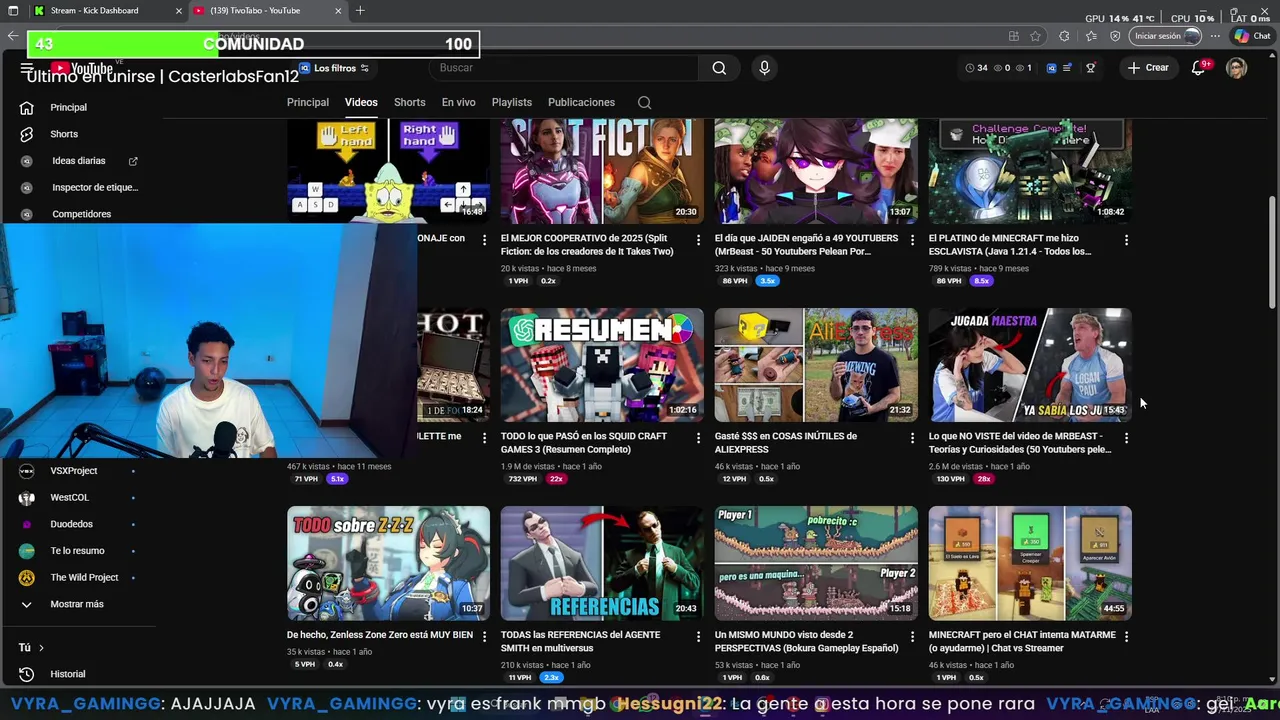Click the browser favorites star icon

[x=1036, y=36]
